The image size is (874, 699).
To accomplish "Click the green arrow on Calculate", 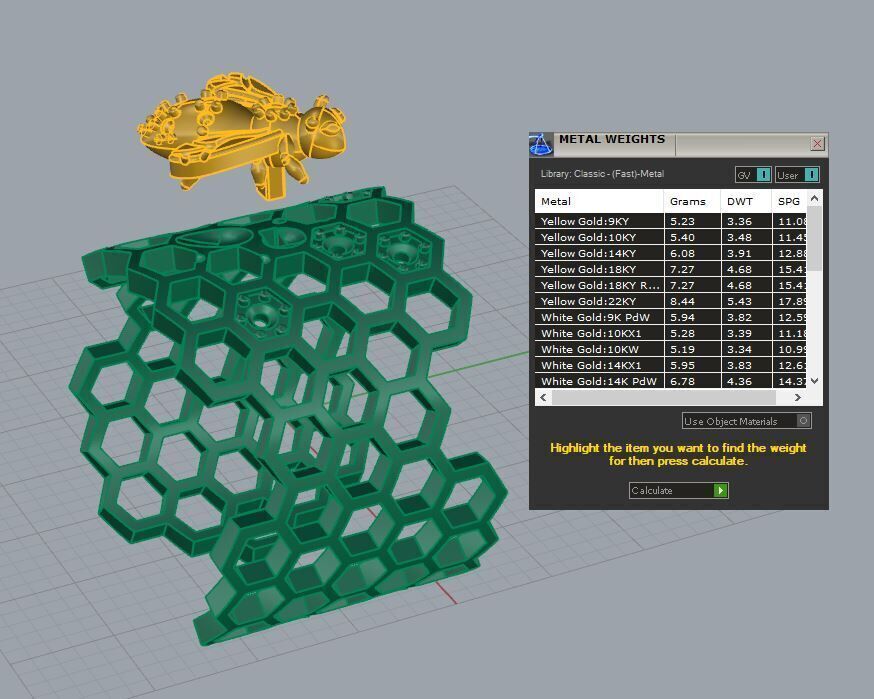I will point(720,491).
